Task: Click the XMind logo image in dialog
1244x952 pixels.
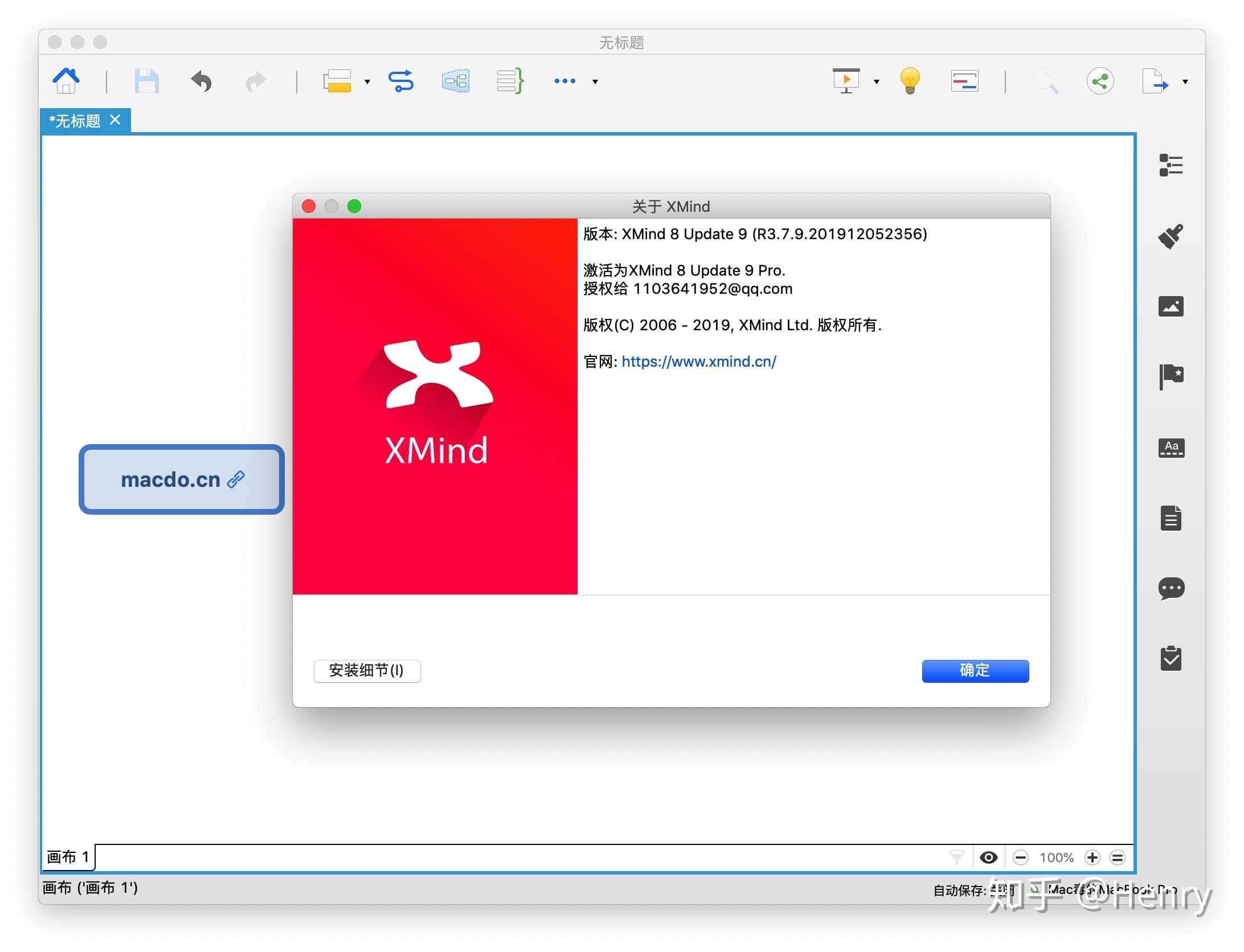Action: pos(435,407)
